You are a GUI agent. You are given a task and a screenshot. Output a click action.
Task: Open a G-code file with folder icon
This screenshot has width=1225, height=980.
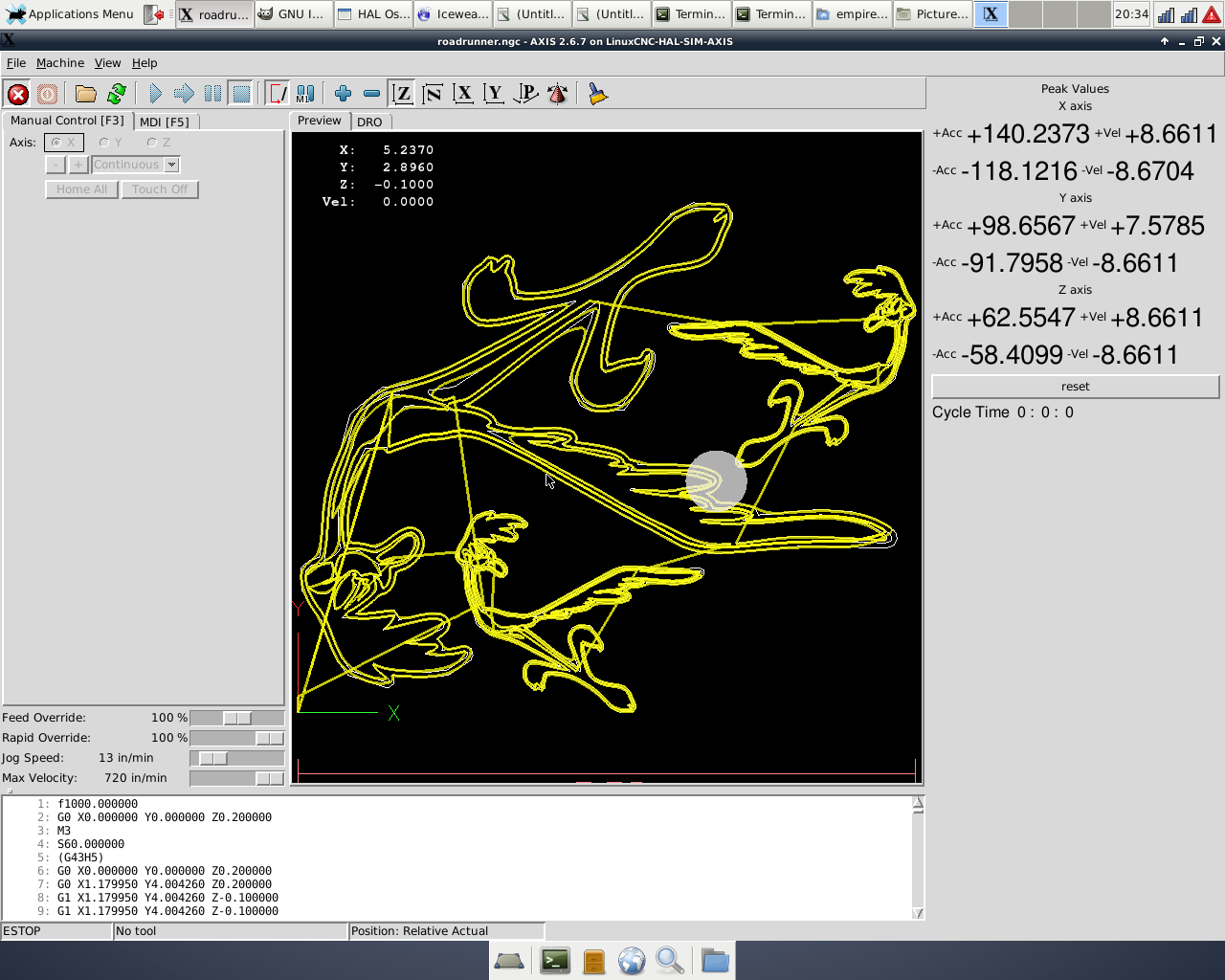pos(86,94)
